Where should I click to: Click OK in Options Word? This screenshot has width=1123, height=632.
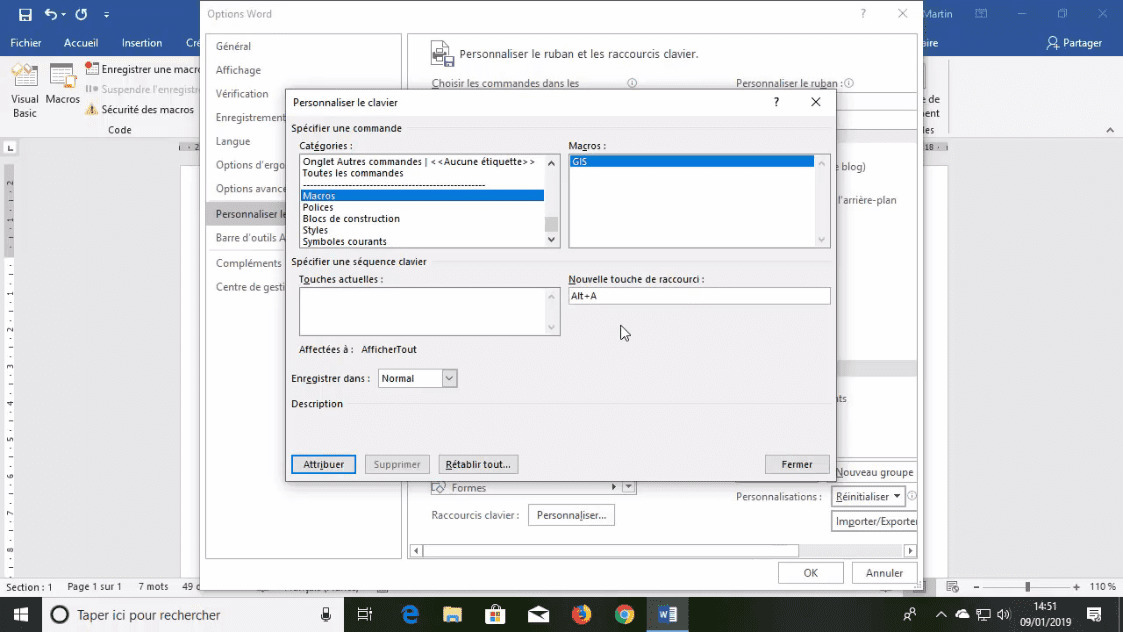coord(810,573)
